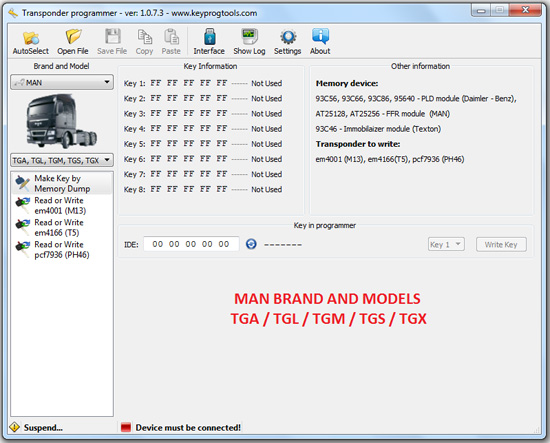Open a file with Open File icon
Image resolution: width=550 pixels, height=443 pixels.
[x=73, y=42]
